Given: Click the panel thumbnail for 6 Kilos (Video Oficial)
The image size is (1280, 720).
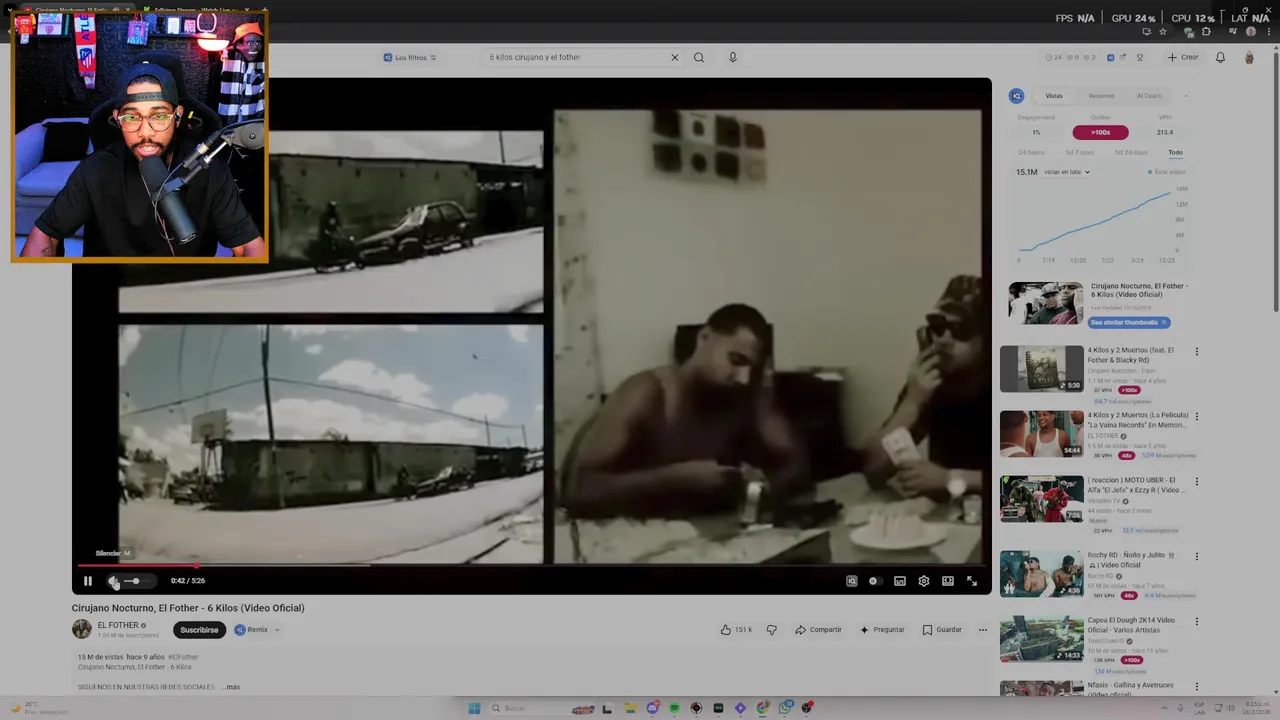Looking at the screenshot, I should coord(1046,303).
